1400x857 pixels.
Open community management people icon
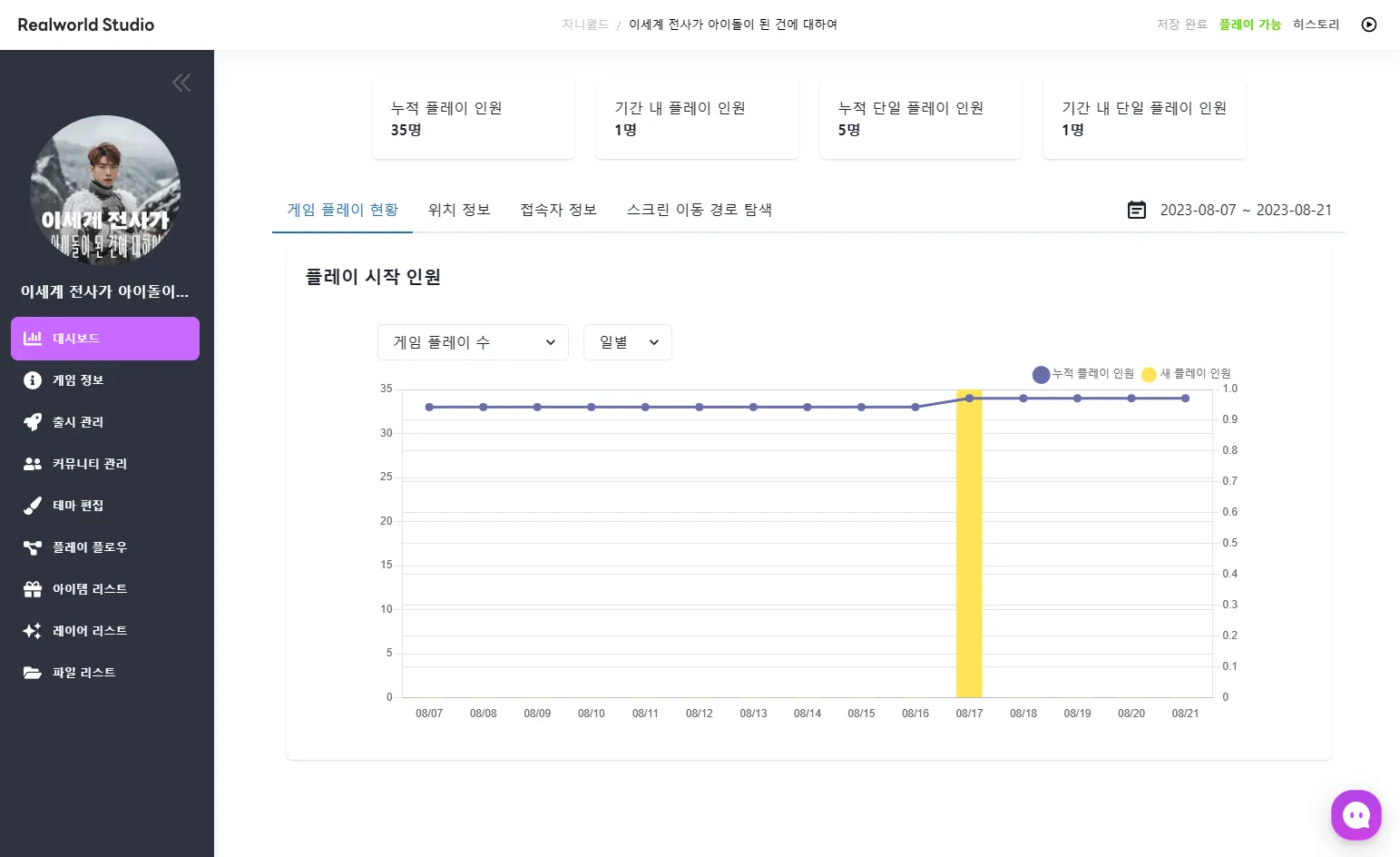33,464
